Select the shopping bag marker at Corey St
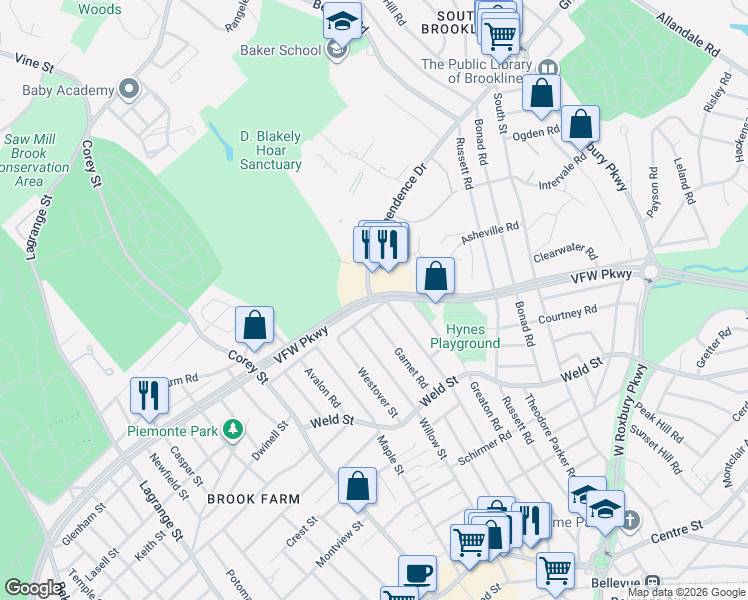This screenshot has width=748, height=600. (254, 325)
